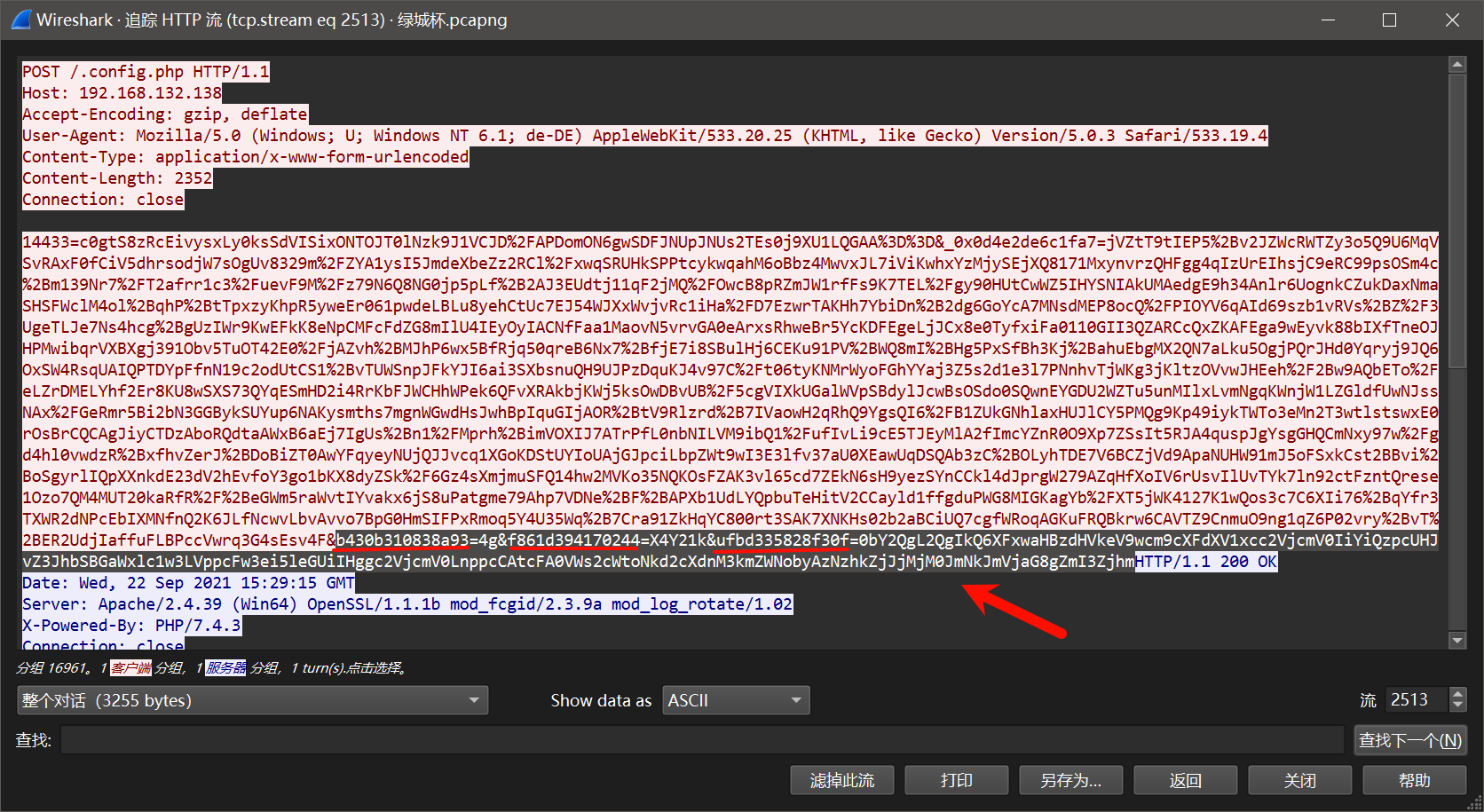Focus the 查找 search text field

[701, 739]
